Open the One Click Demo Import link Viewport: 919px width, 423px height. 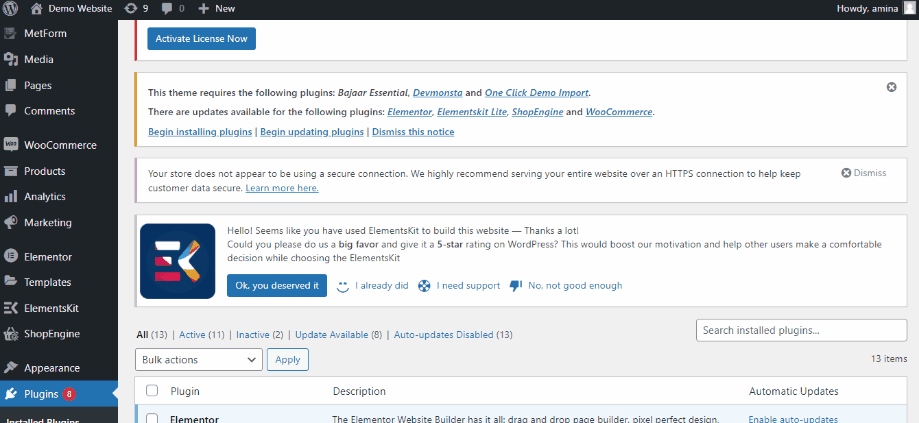(x=536, y=93)
